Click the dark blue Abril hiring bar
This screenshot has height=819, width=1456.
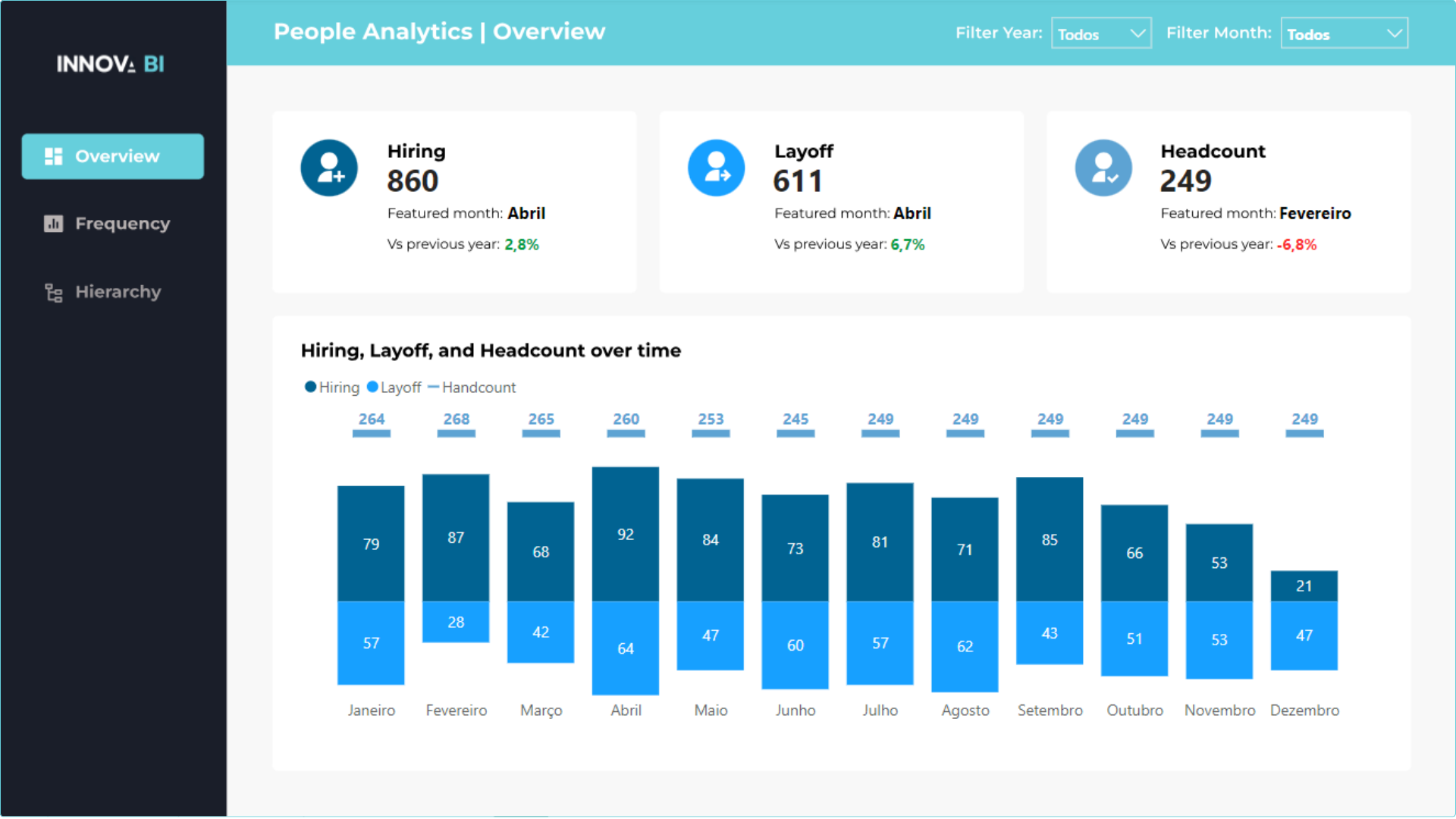625,533
